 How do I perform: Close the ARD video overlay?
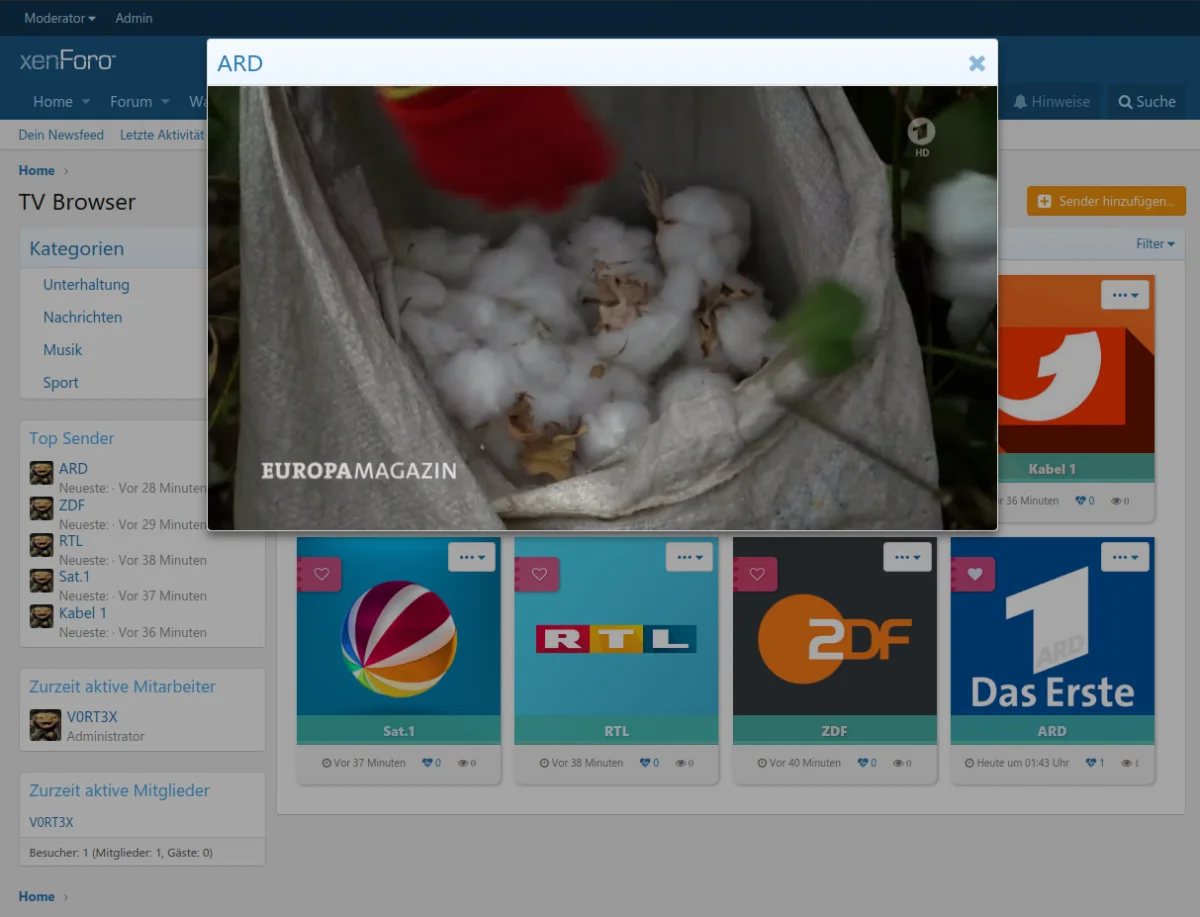point(976,64)
